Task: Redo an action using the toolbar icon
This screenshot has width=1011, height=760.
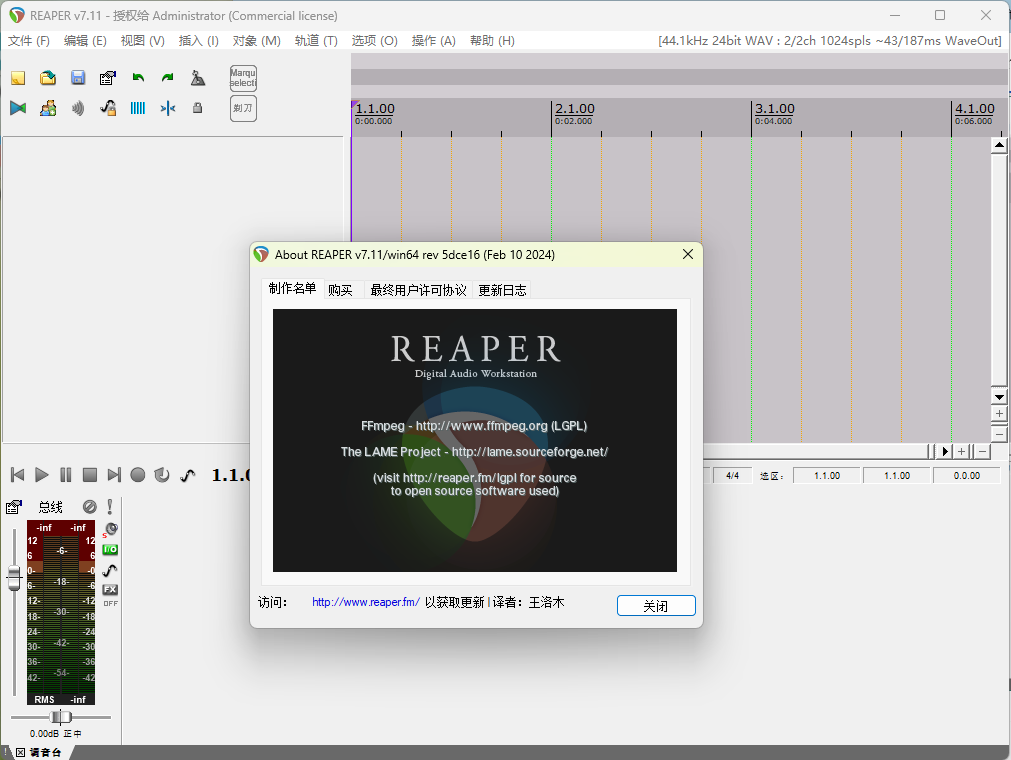Action: tap(167, 77)
